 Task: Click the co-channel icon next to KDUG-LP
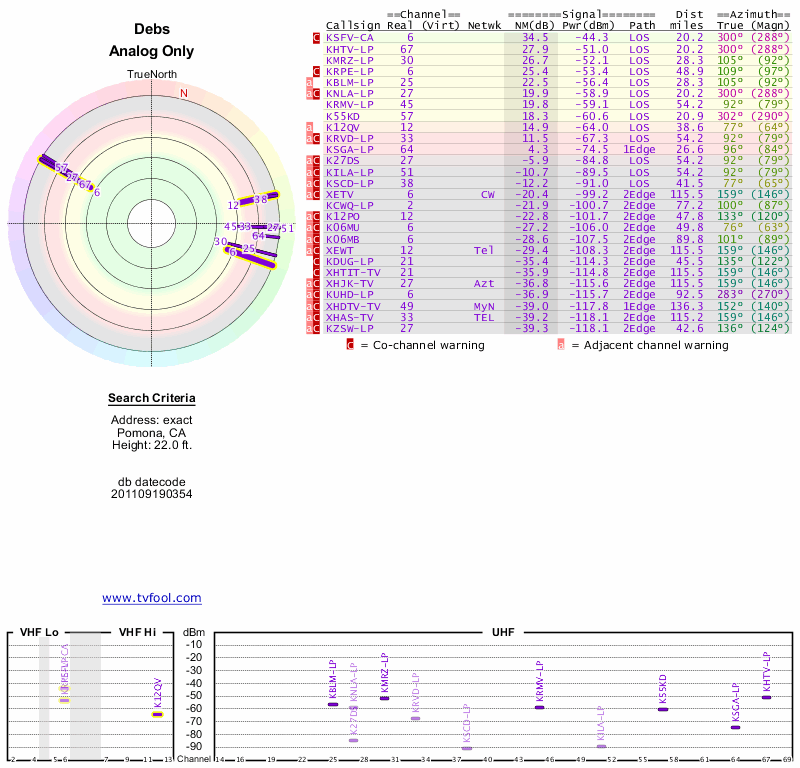[x=317, y=260]
